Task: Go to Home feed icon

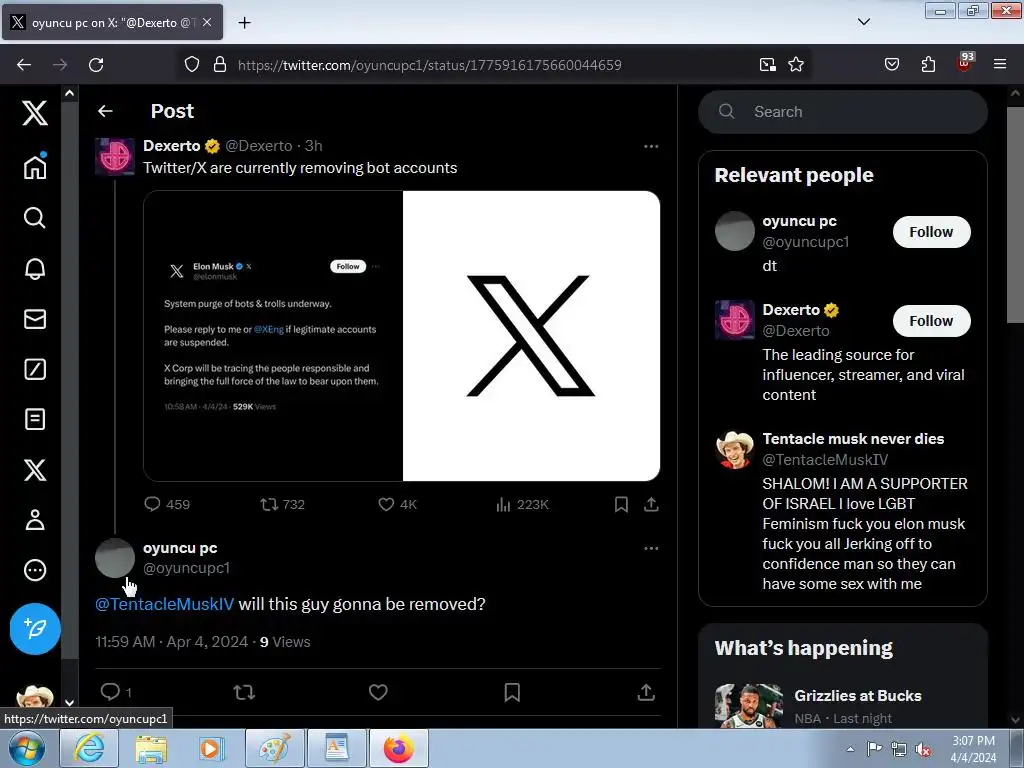Action: pyautogui.click(x=35, y=166)
